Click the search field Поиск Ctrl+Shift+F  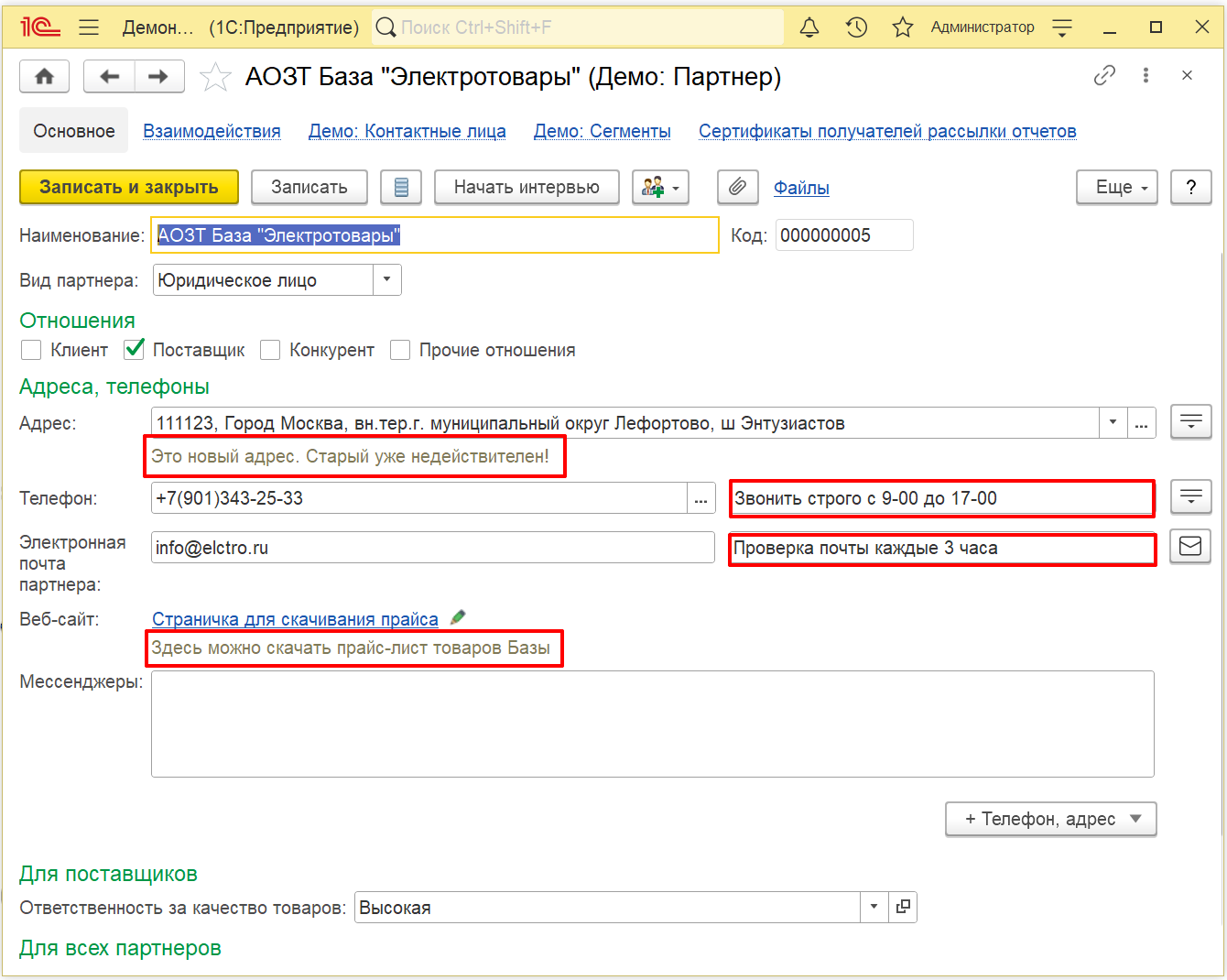click(579, 27)
